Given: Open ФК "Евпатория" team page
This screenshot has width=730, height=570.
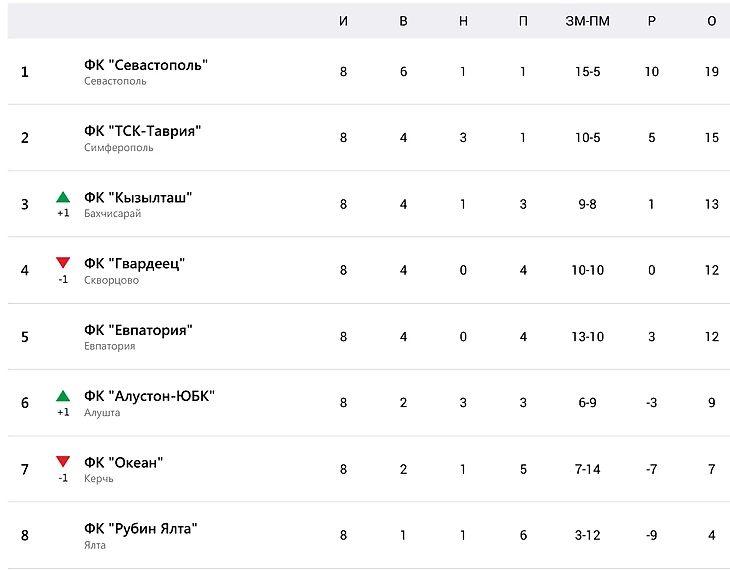Looking at the screenshot, I should tap(138, 330).
